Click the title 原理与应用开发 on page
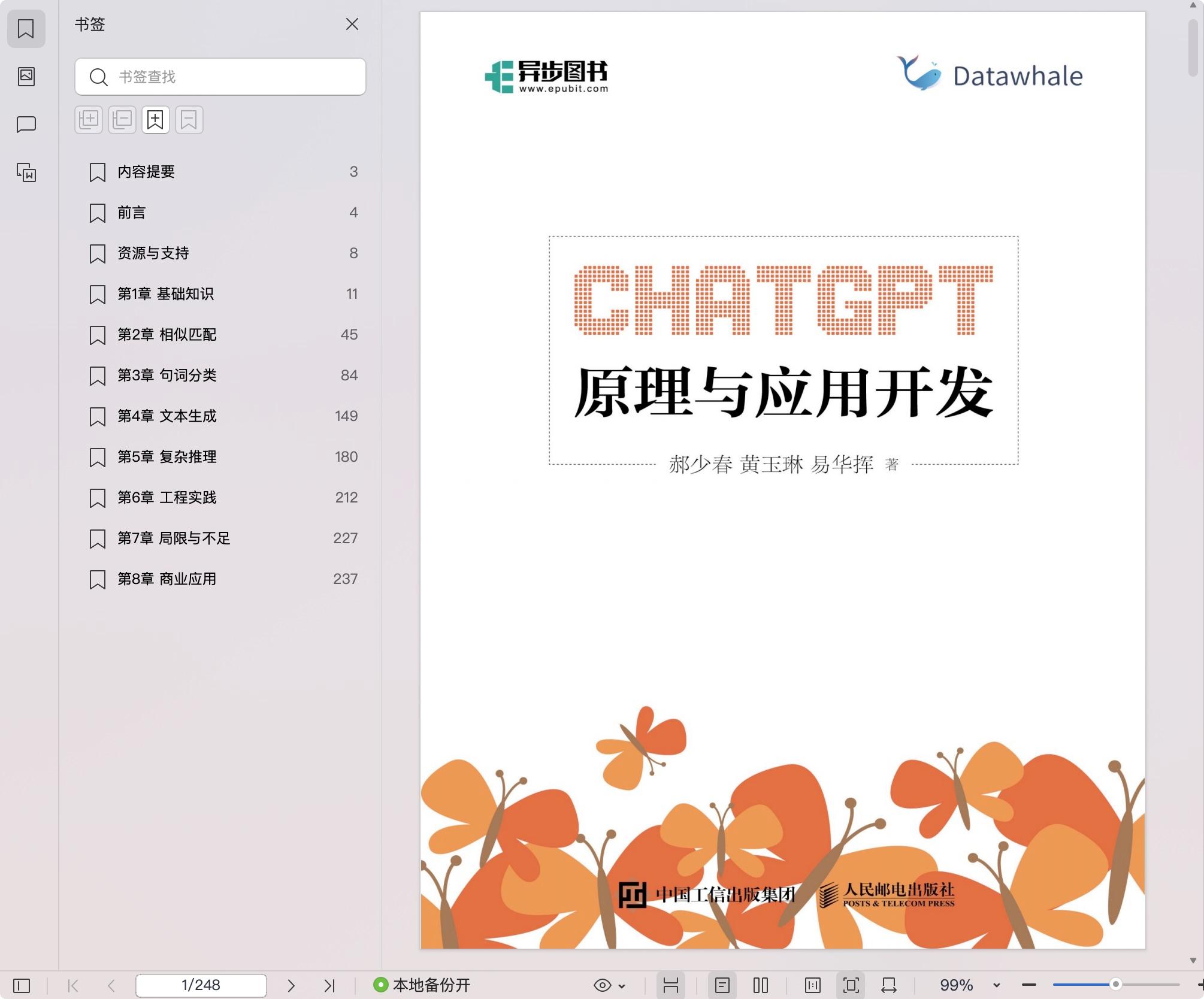 point(783,392)
